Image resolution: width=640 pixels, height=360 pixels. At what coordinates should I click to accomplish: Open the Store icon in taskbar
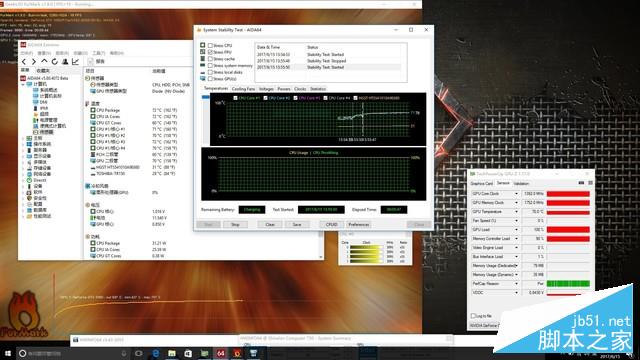coord(188,353)
